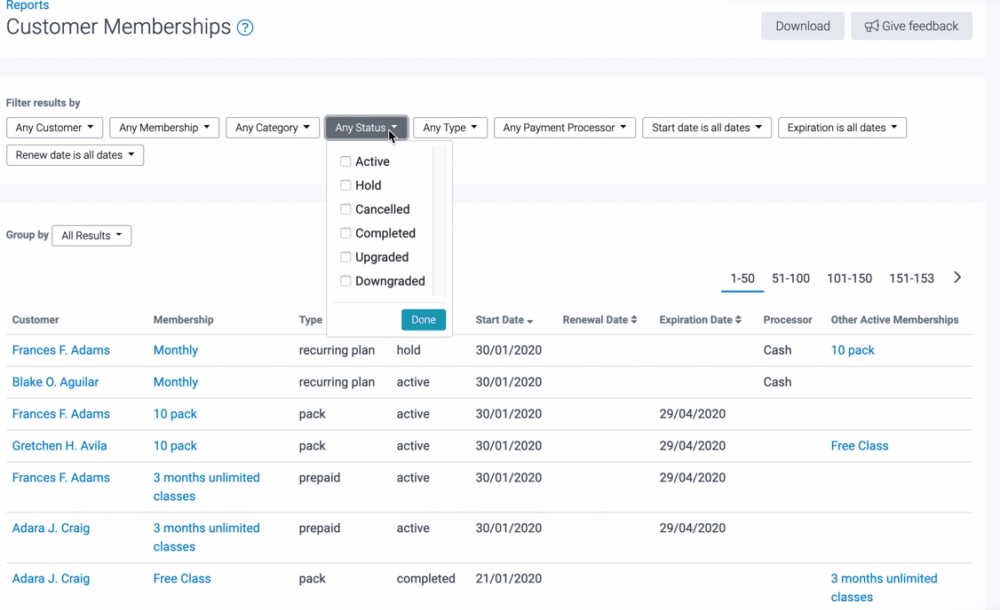The width and height of the screenshot is (1000, 610).
Task: Click the Download button
Action: pos(802,26)
